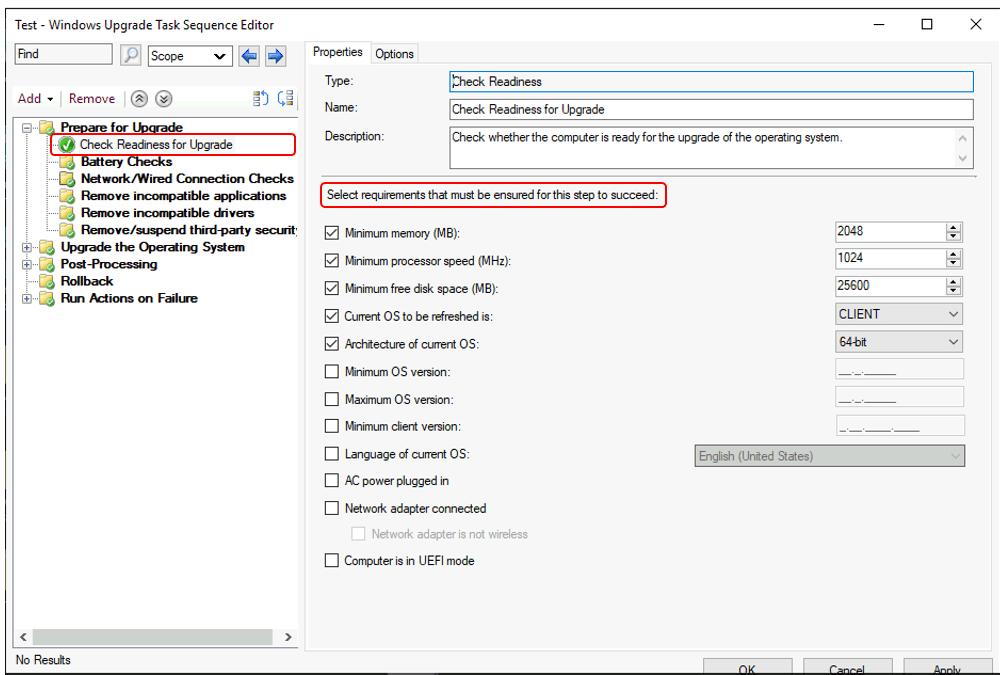1005x675 pixels.
Task: Switch to the Options tab
Action: click(x=394, y=53)
